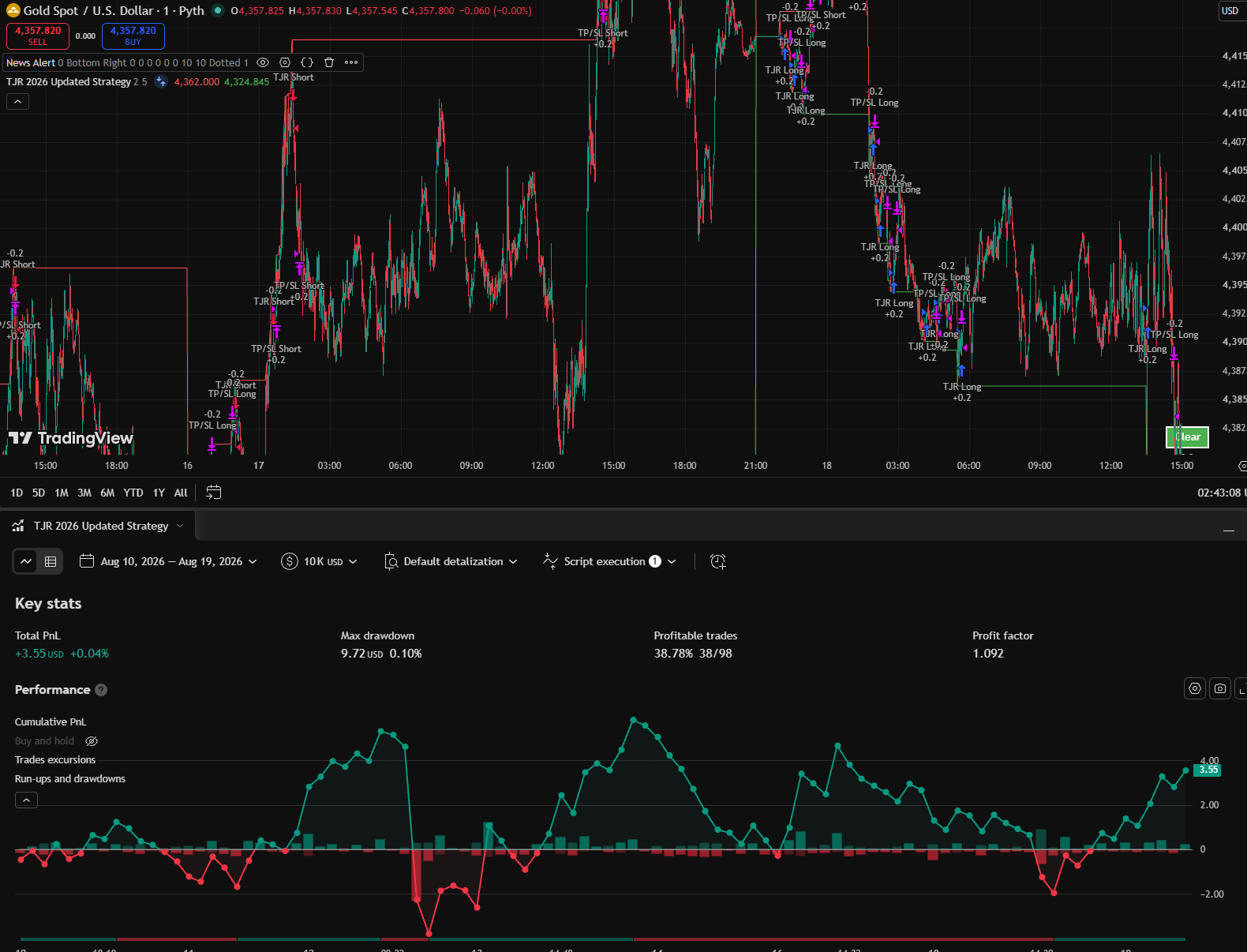This screenshot has width=1247, height=952.
Task: Click the 3.55 cumulative PnL value tag
Action: click(x=1208, y=770)
